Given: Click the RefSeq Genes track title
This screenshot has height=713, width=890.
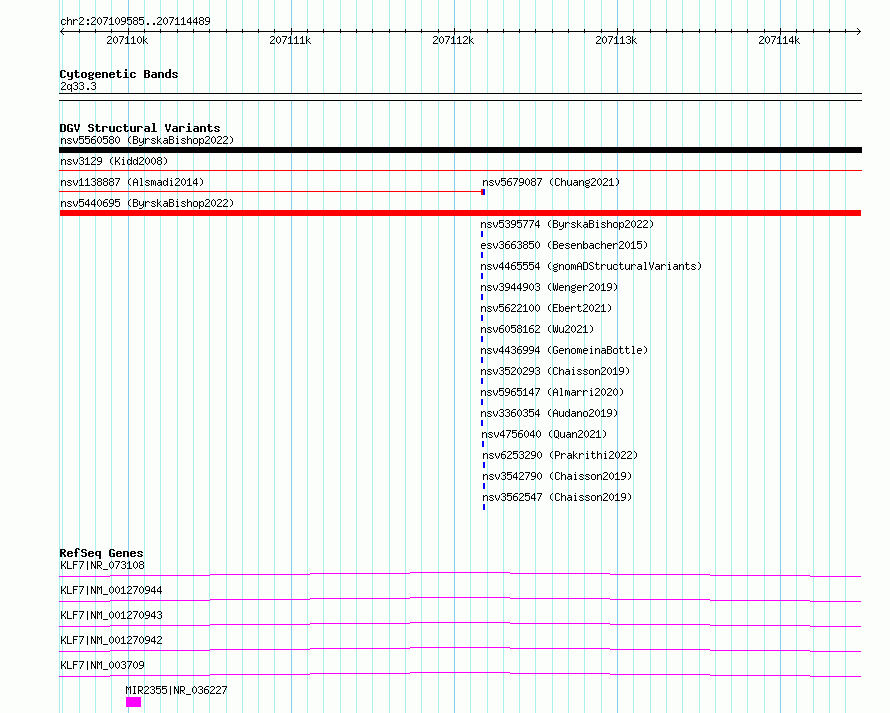Looking at the screenshot, I should tap(101, 553).
